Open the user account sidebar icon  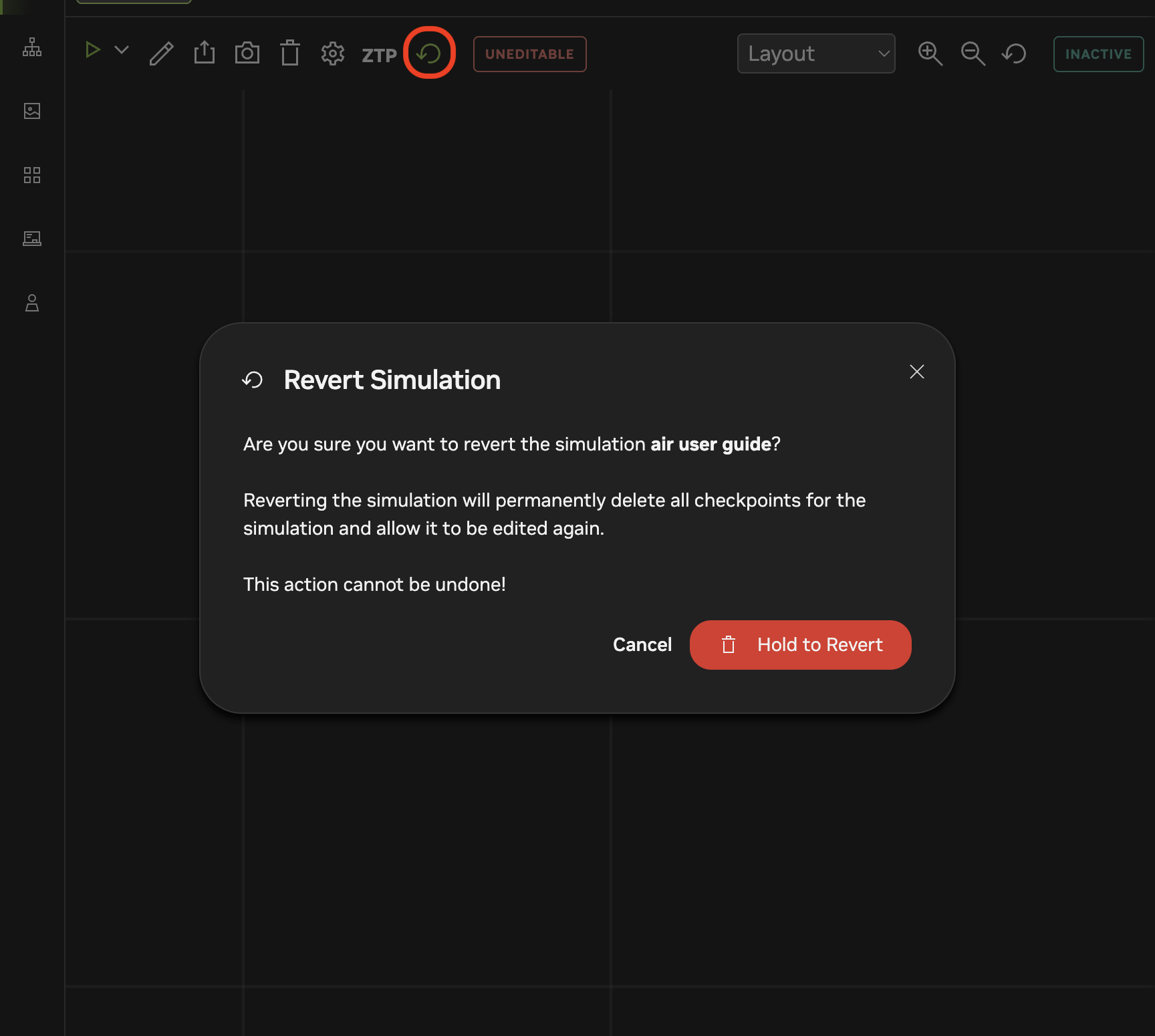tap(31, 303)
